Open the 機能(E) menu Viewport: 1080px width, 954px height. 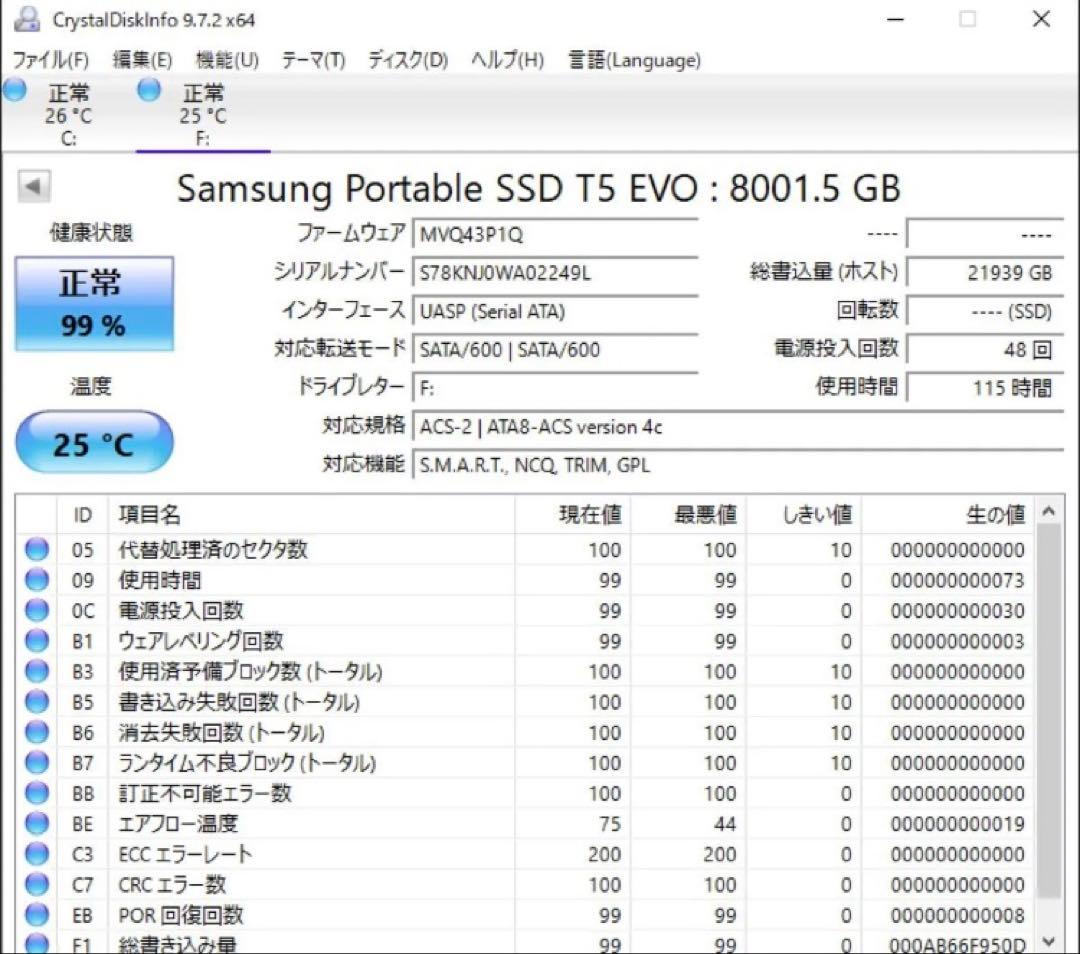coord(227,60)
